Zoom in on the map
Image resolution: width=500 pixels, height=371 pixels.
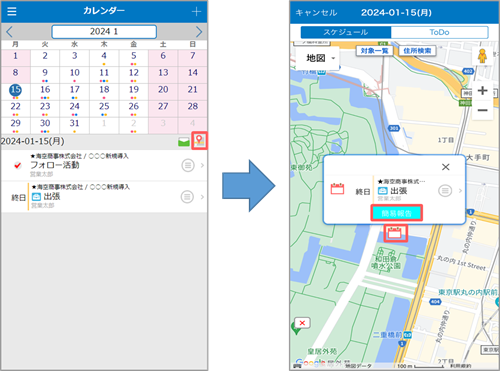click(482, 90)
